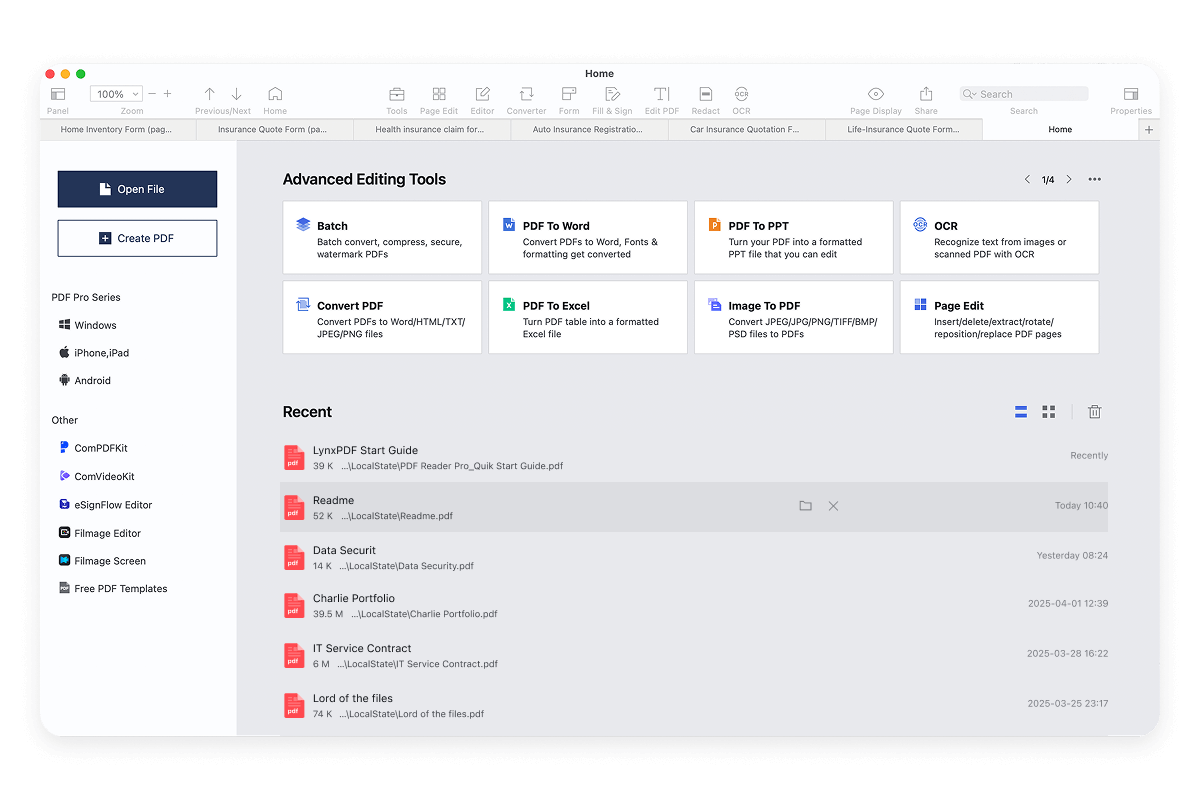This screenshot has width=1200, height=800.
Task: Open the three-dots more options menu
Action: [1095, 180]
